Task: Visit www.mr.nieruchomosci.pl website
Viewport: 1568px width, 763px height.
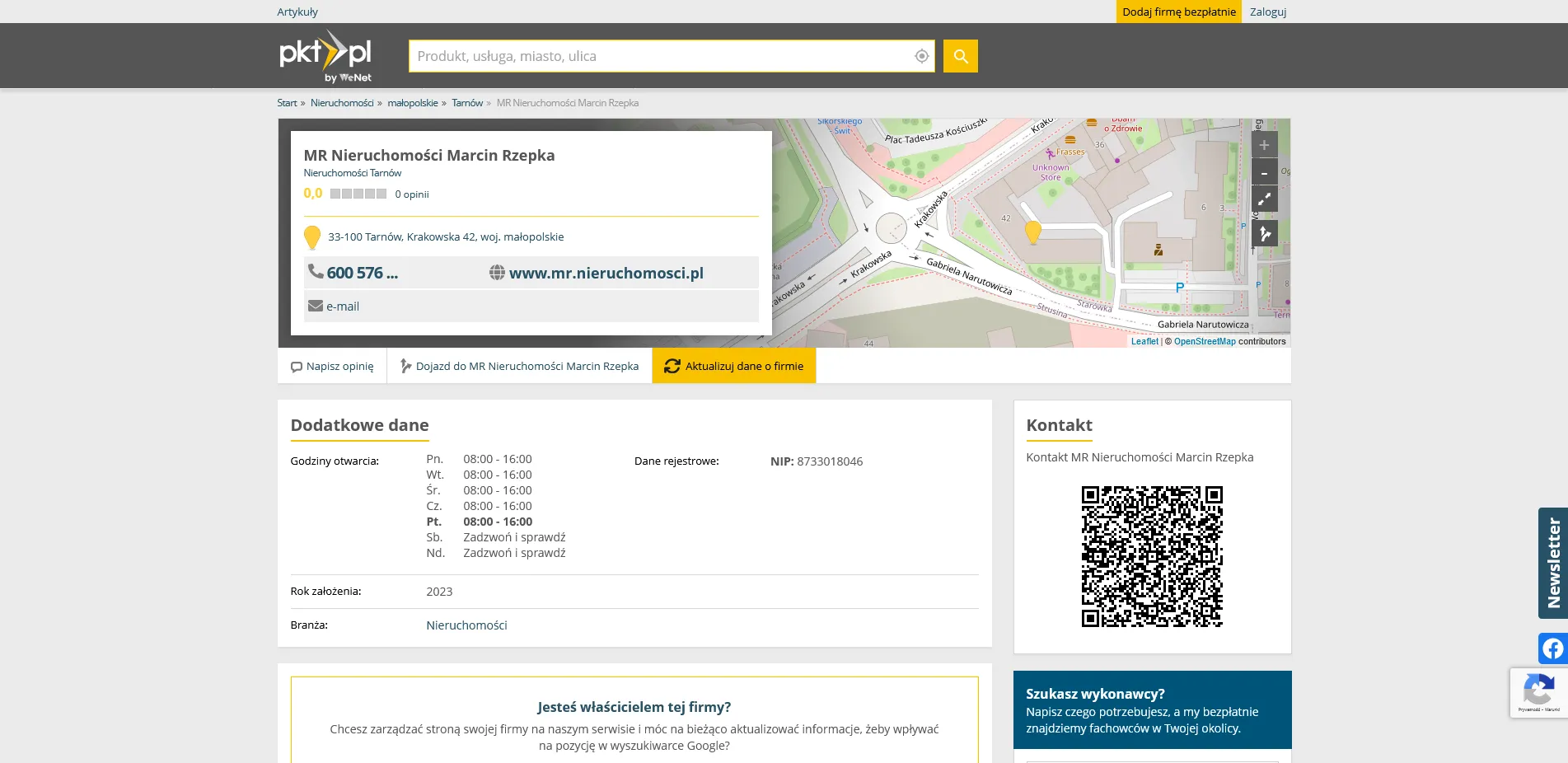Action: tap(606, 273)
